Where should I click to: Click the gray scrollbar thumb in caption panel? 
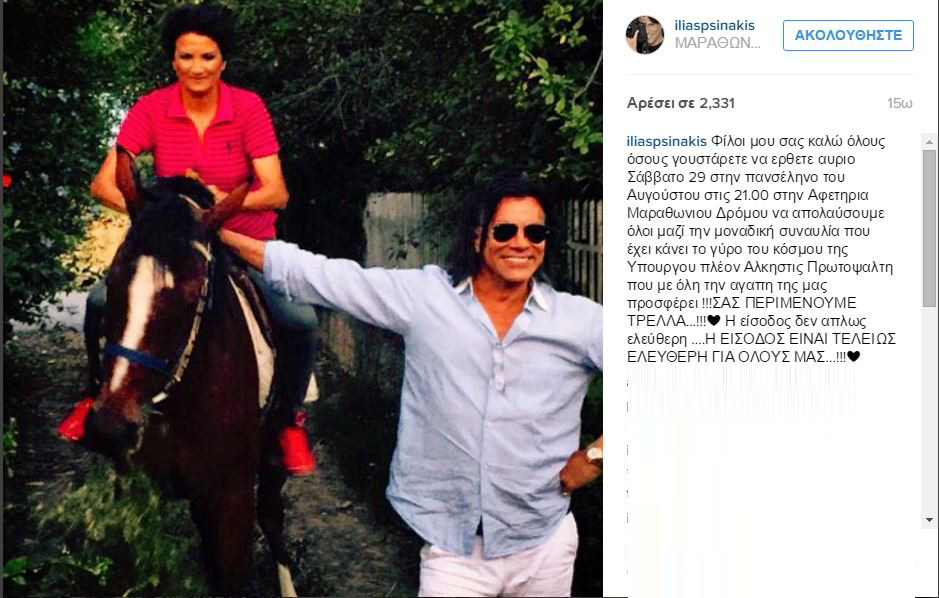(929, 228)
